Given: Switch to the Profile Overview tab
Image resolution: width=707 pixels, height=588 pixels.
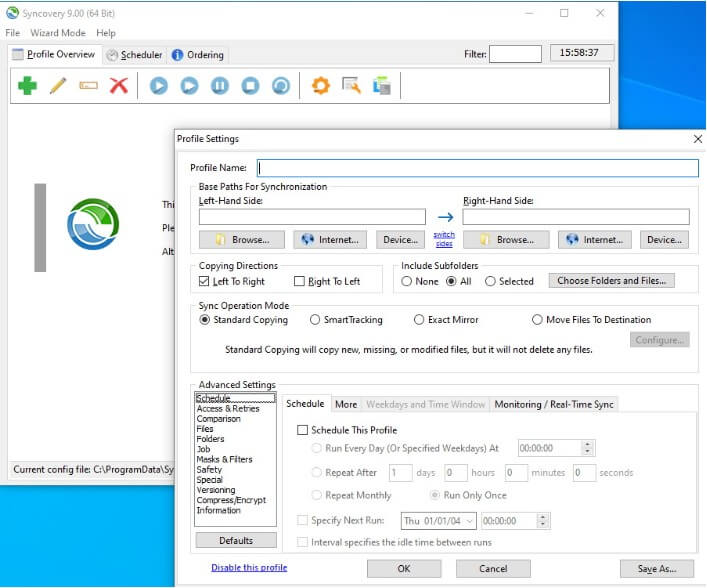Looking at the screenshot, I should coord(54,55).
